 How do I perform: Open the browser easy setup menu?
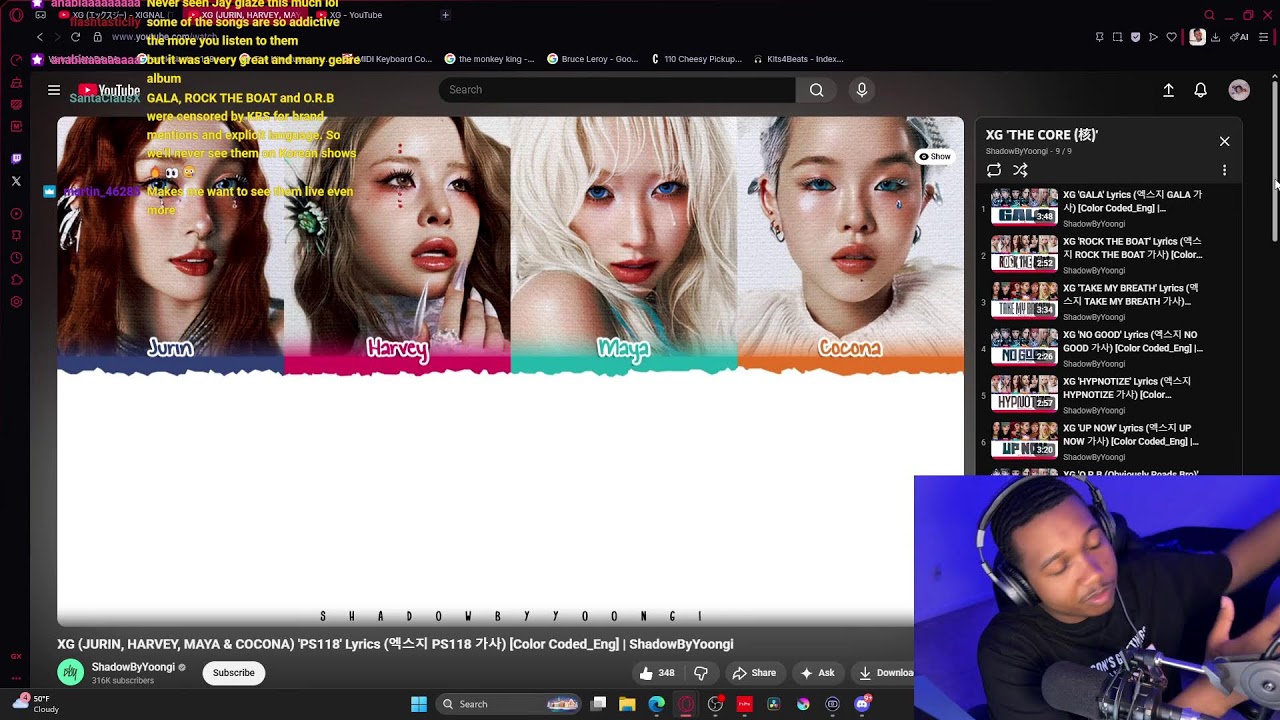point(1264,37)
